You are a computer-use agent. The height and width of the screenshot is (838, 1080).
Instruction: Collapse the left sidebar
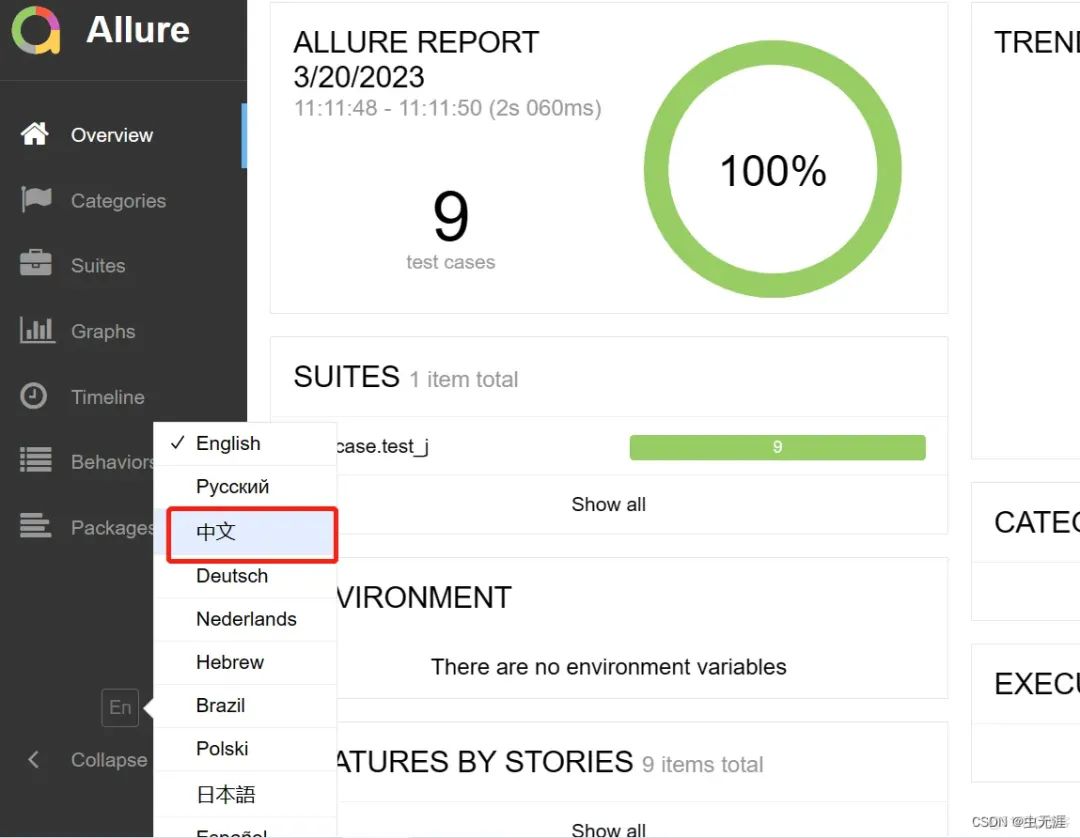(85, 760)
